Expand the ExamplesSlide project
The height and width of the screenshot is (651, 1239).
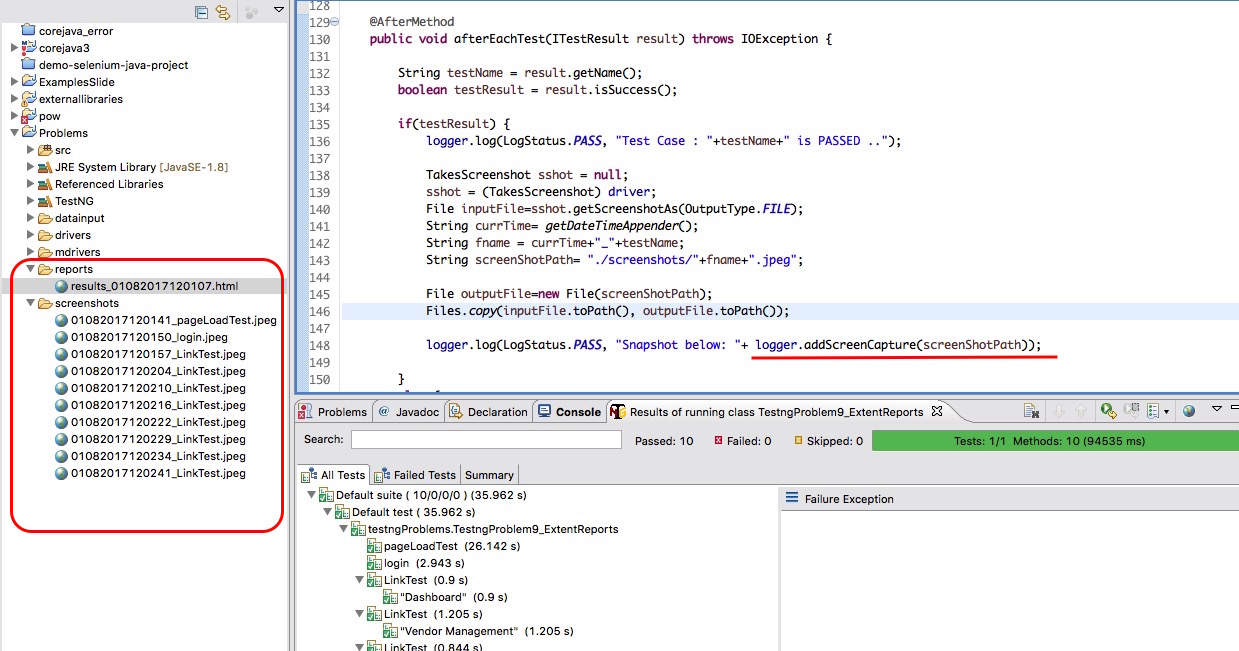point(14,82)
